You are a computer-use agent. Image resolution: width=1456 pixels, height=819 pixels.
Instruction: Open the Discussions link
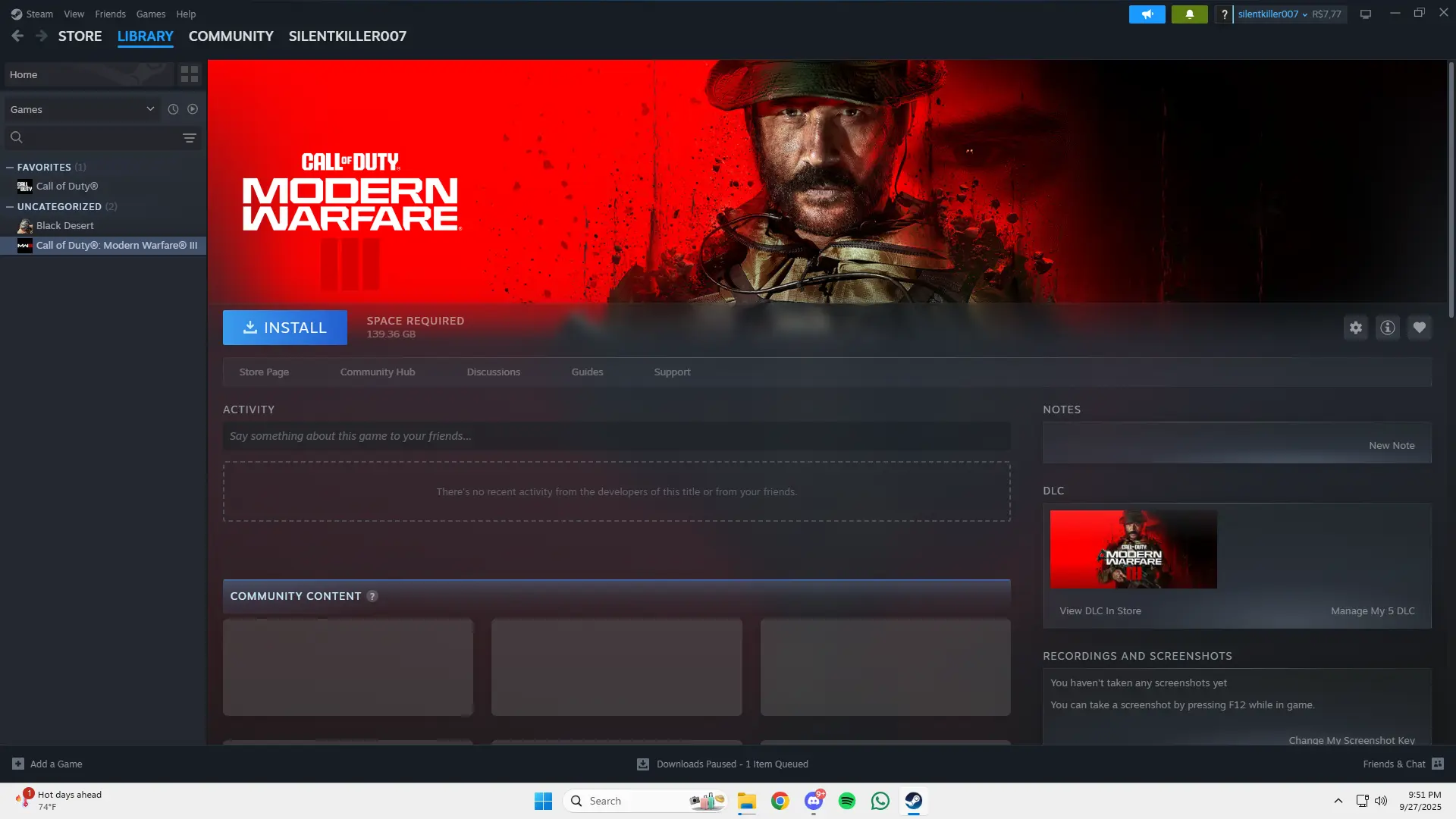click(x=494, y=372)
